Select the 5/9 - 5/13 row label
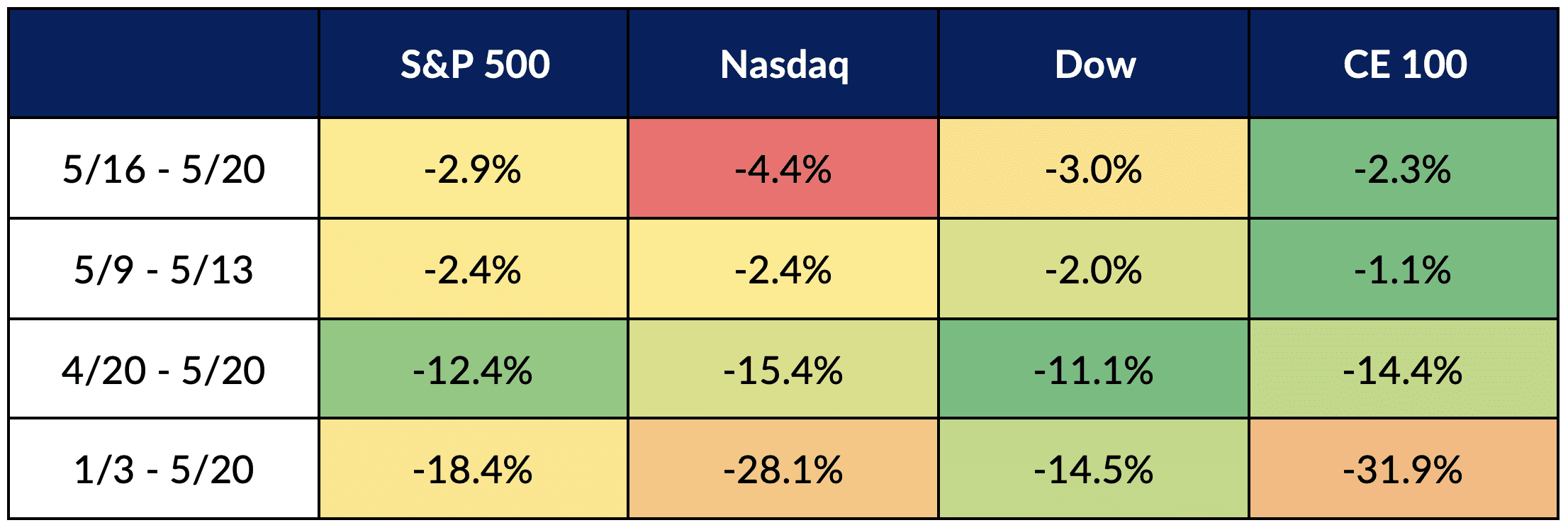The image size is (1568, 530). coord(164,270)
